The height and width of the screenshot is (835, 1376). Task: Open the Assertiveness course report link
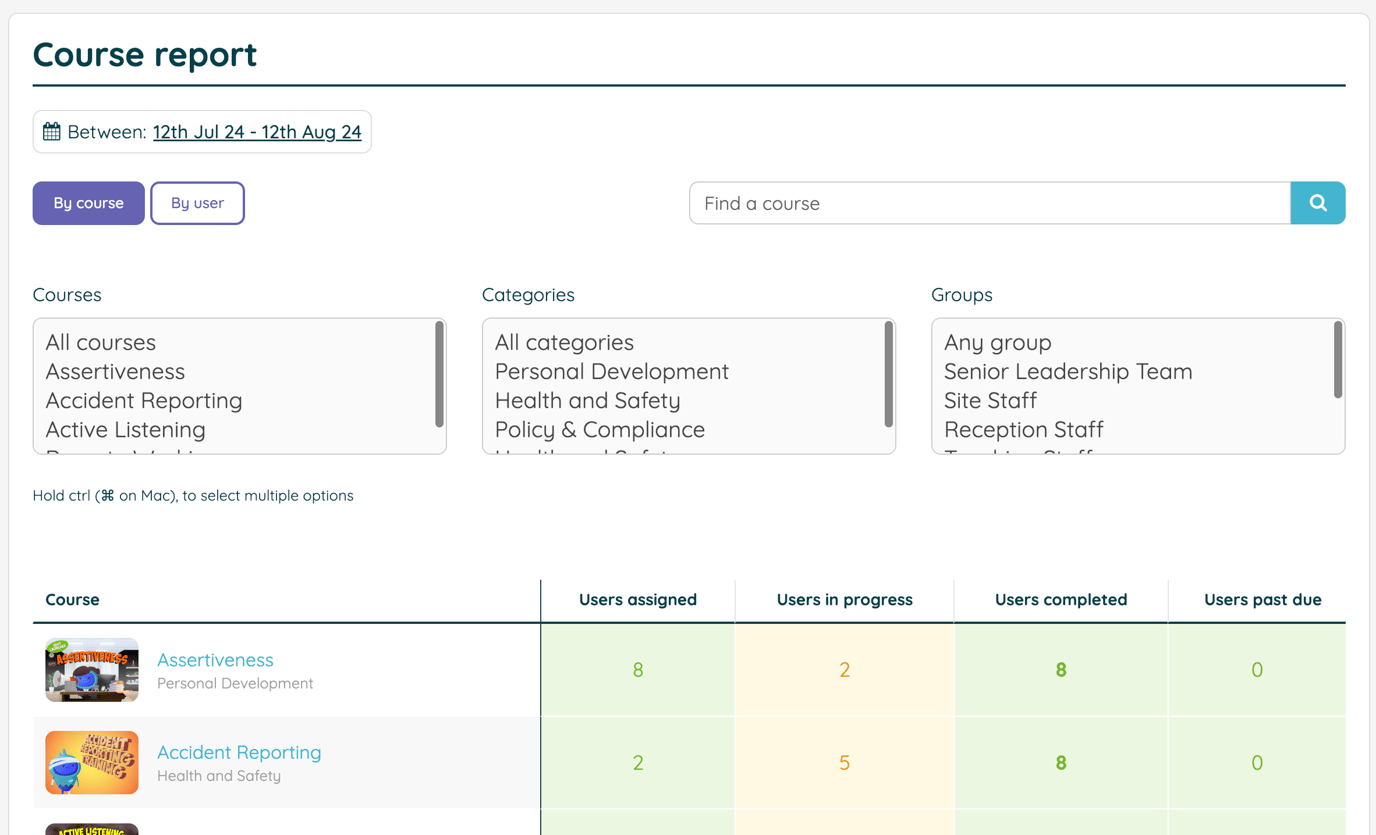(x=215, y=660)
